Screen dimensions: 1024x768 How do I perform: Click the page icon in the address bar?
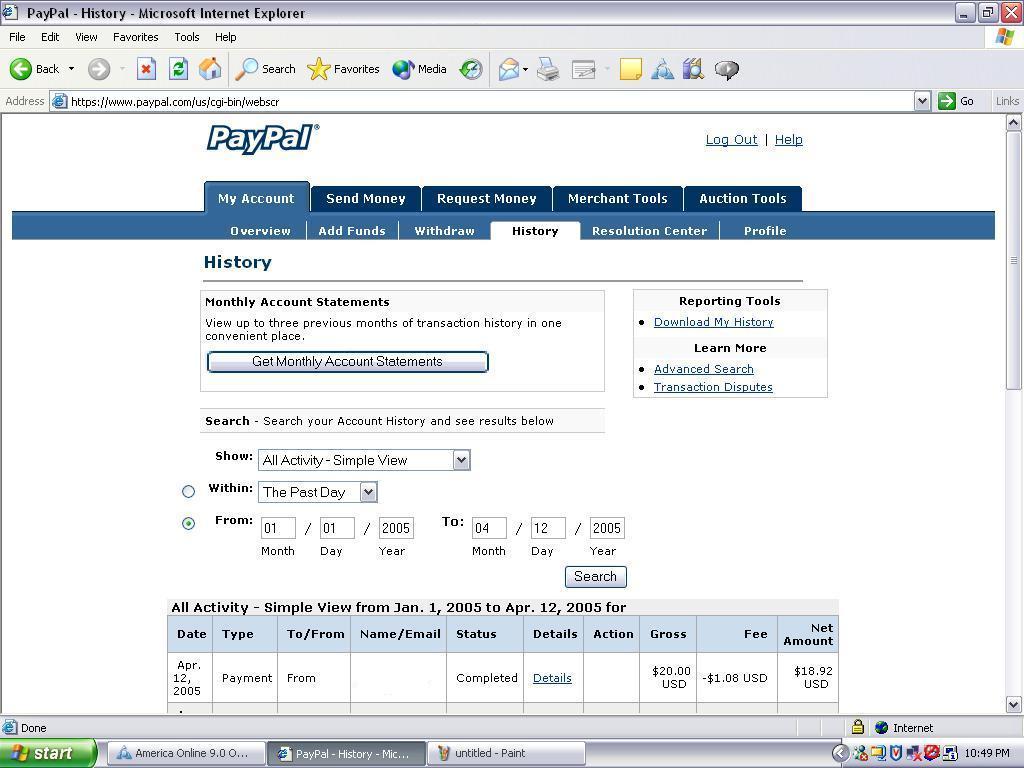coord(59,101)
